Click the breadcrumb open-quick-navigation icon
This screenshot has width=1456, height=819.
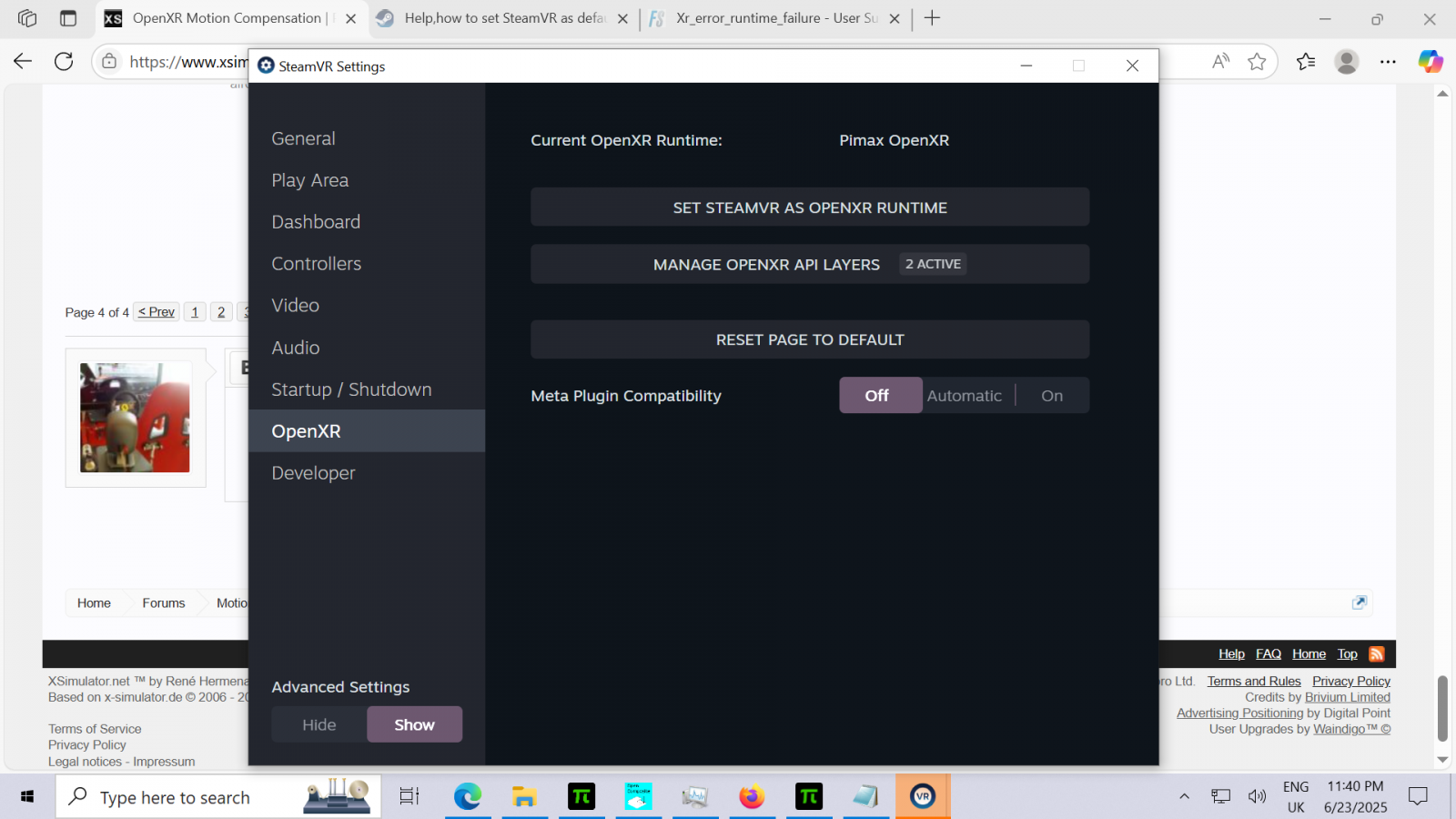click(x=1360, y=602)
